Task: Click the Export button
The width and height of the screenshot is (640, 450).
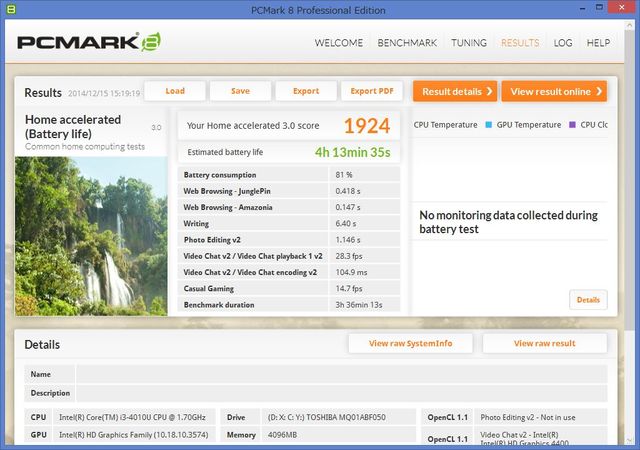Action: point(306,91)
